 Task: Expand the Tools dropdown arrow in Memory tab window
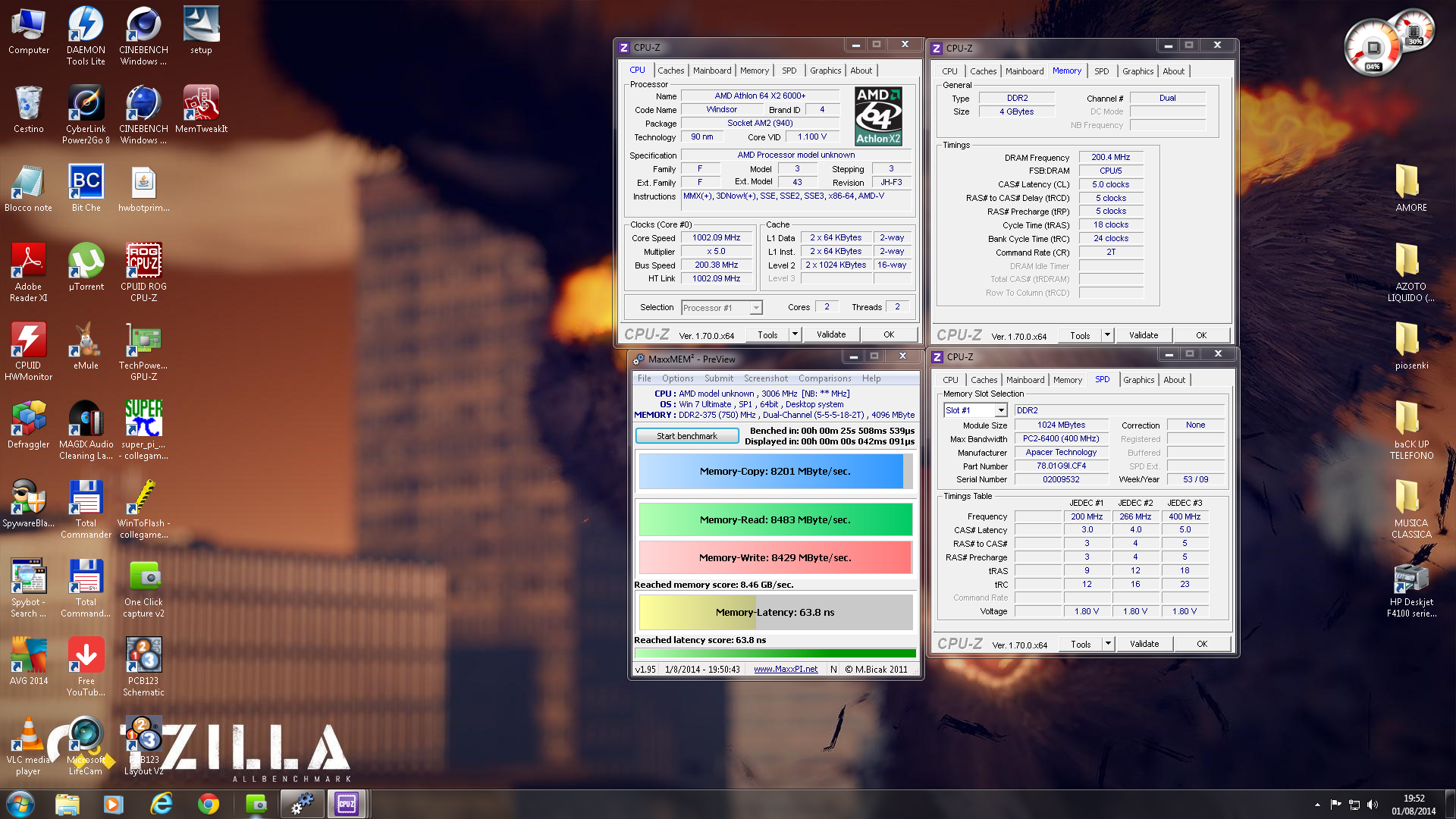click(x=1107, y=334)
